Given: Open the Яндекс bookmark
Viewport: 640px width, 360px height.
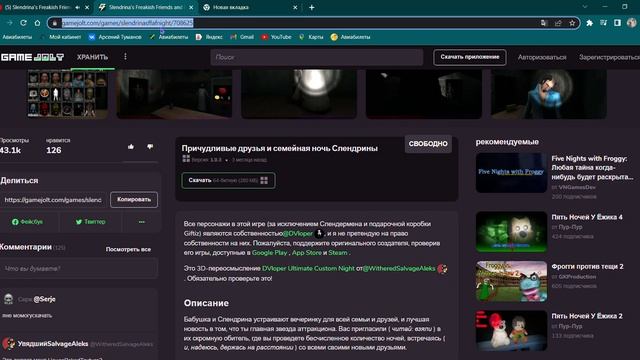Looking at the screenshot, I should (x=209, y=37).
